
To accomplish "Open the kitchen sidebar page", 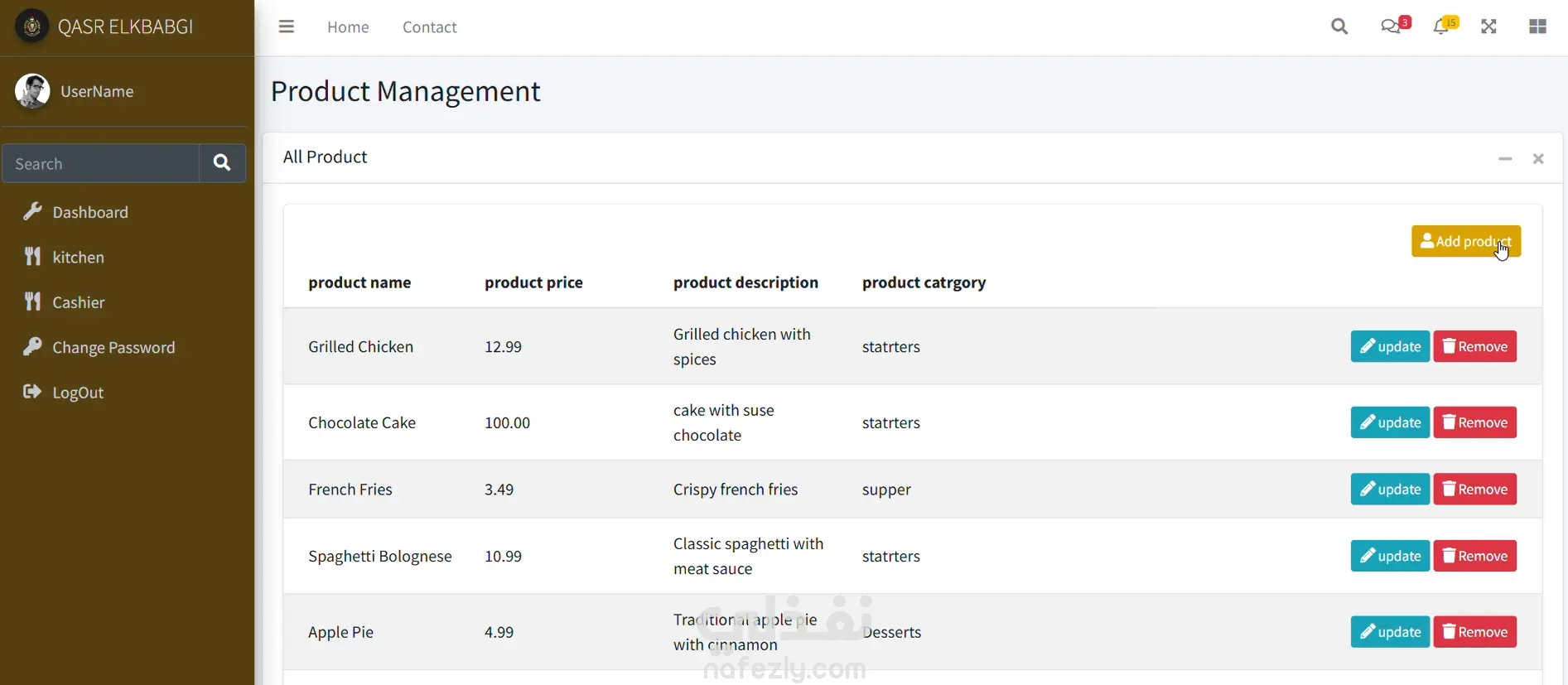I will tap(78, 258).
